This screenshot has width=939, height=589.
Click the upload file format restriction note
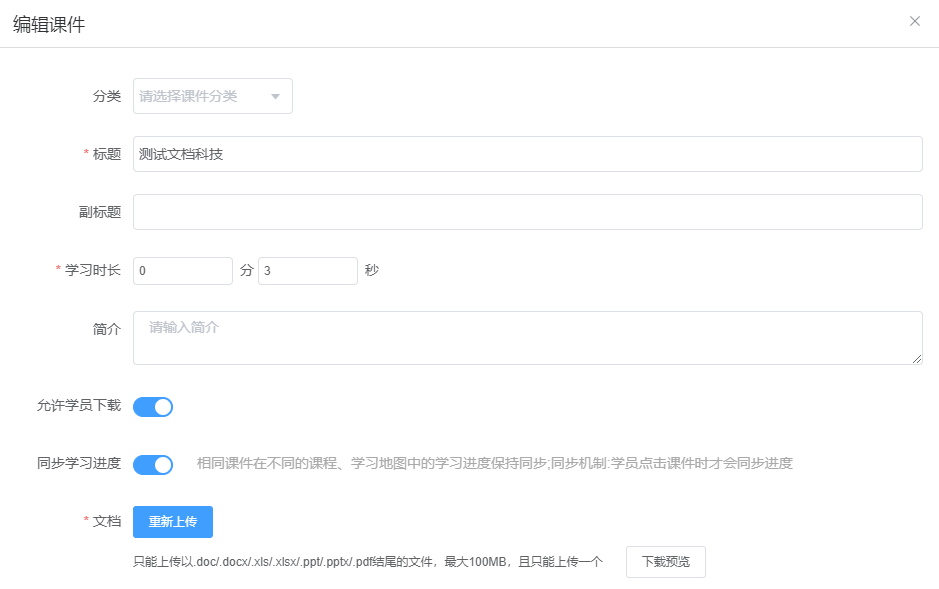(x=368, y=562)
